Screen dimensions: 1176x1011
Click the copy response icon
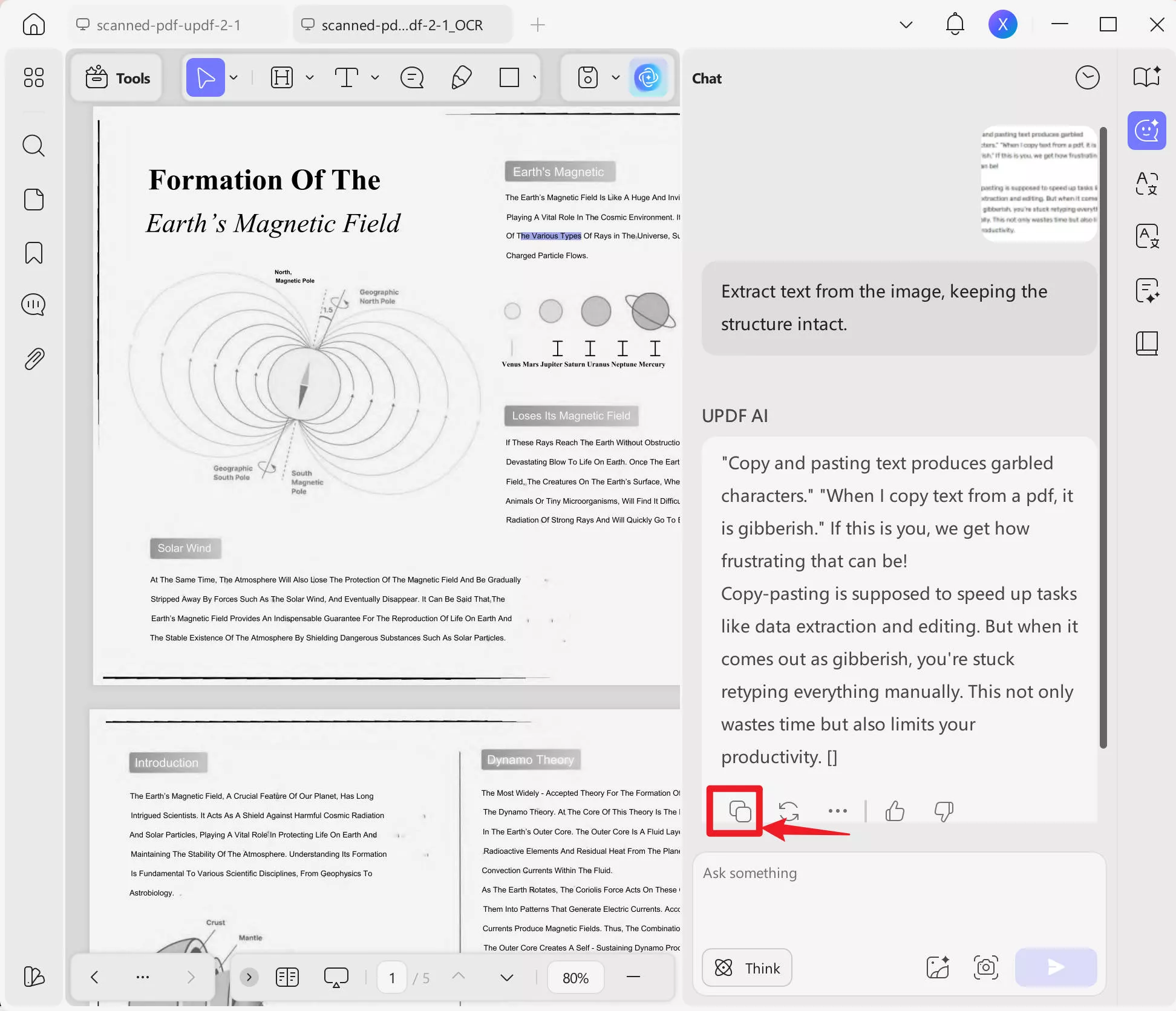coord(740,811)
